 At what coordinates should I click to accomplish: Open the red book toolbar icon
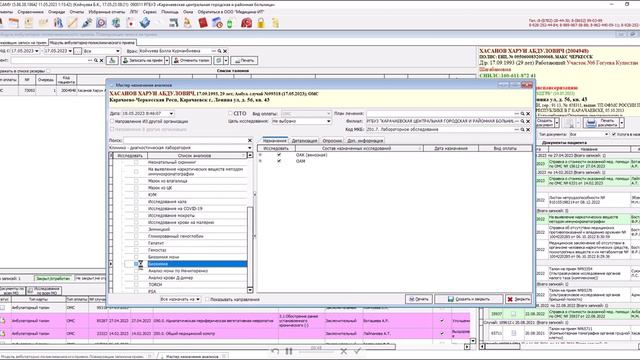(x=203, y=23)
